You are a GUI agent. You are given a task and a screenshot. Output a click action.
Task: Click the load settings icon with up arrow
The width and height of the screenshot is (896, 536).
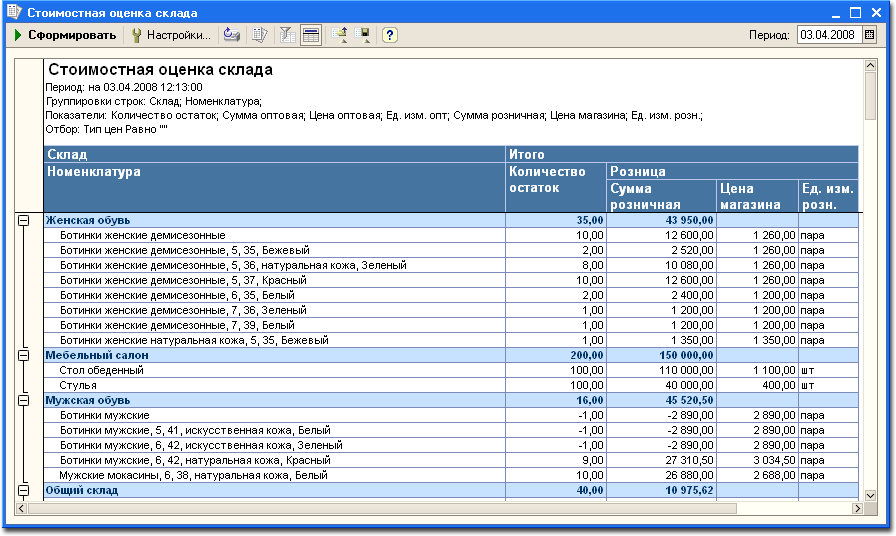(339, 35)
